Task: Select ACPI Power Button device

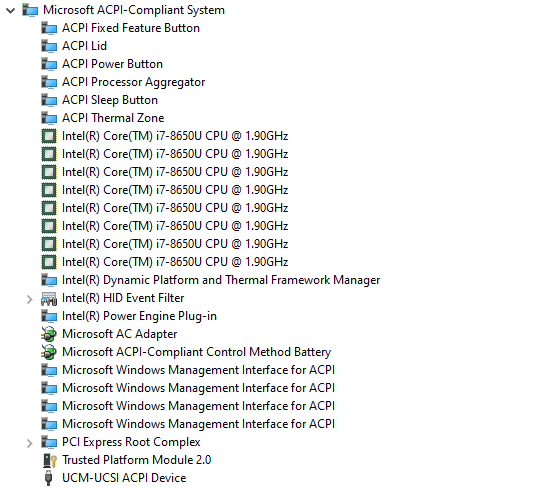Action: [x=112, y=64]
